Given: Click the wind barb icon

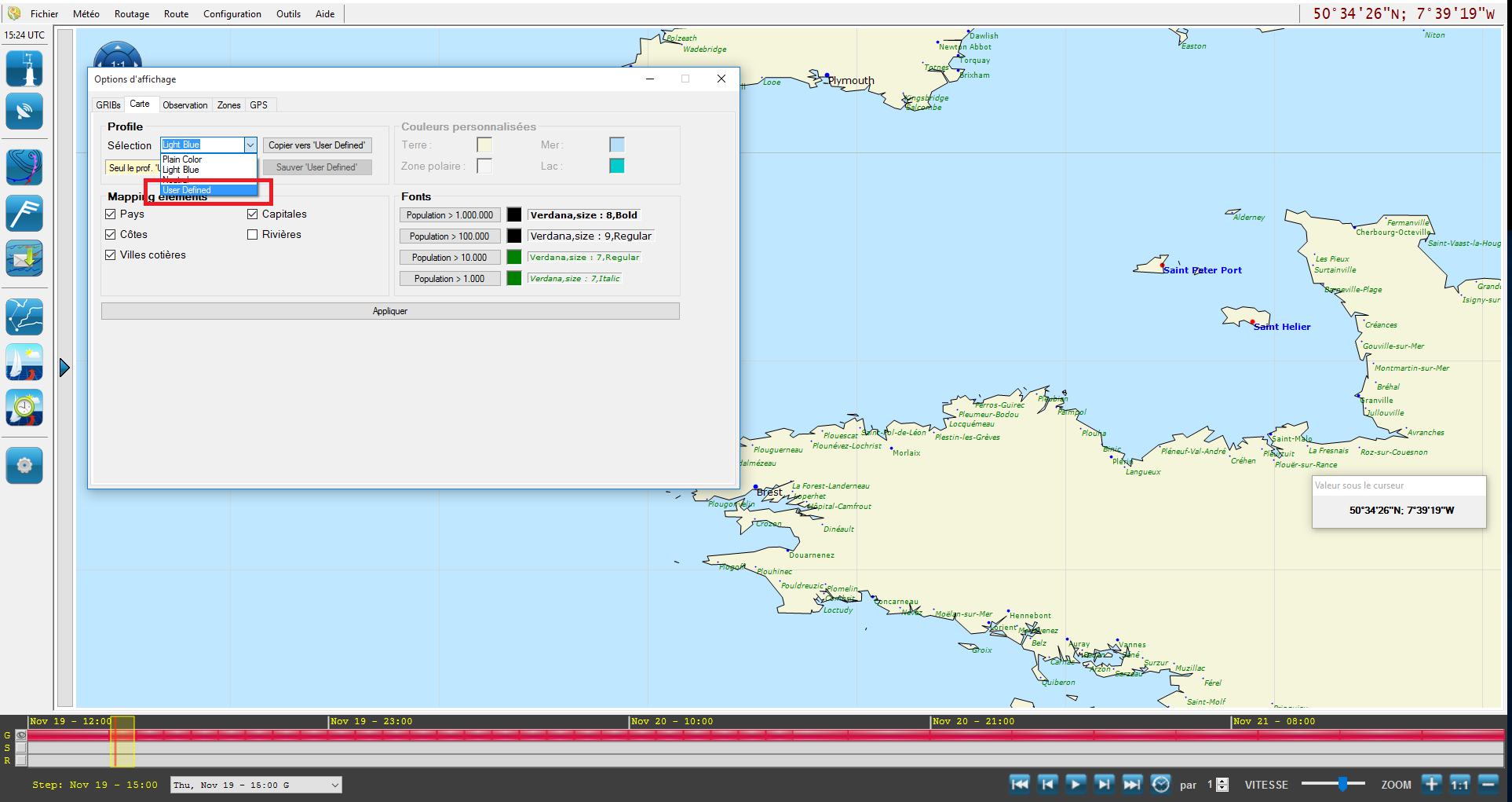Looking at the screenshot, I should (24, 213).
